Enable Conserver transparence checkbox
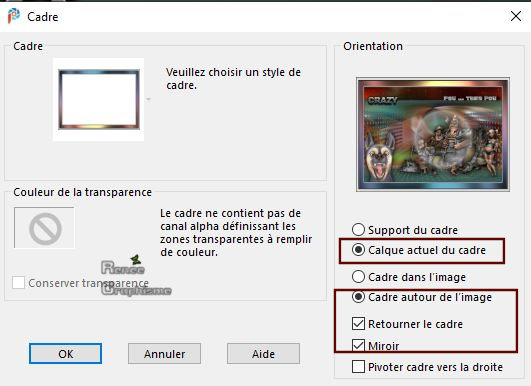The width and height of the screenshot is (531, 386). (x=18, y=282)
